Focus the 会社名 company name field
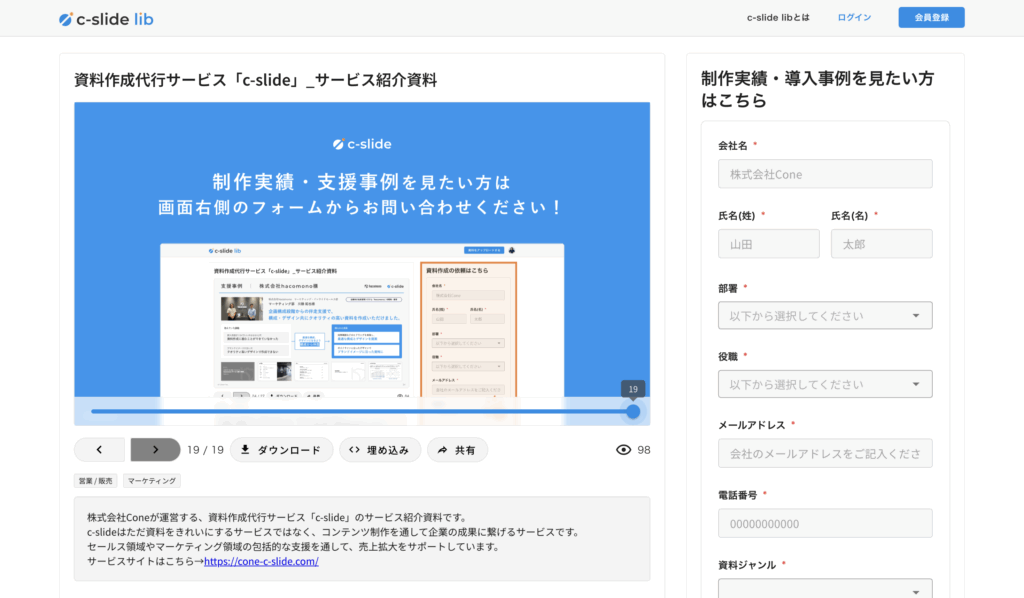This screenshot has width=1024, height=598. click(x=825, y=174)
